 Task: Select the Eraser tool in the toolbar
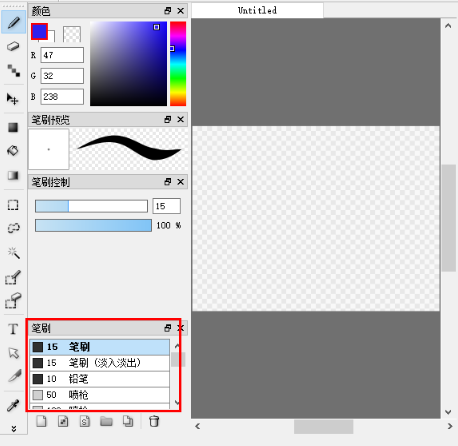point(13,46)
